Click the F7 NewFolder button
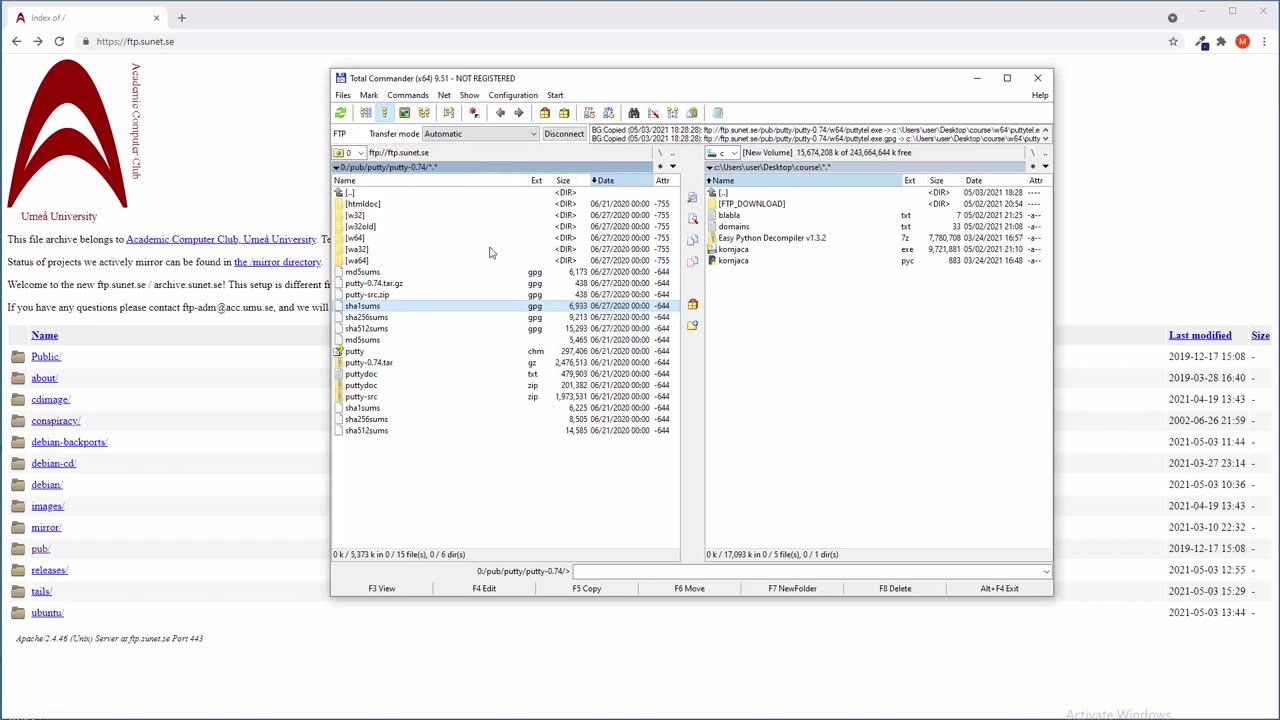The height and width of the screenshot is (720, 1280). [792, 589]
